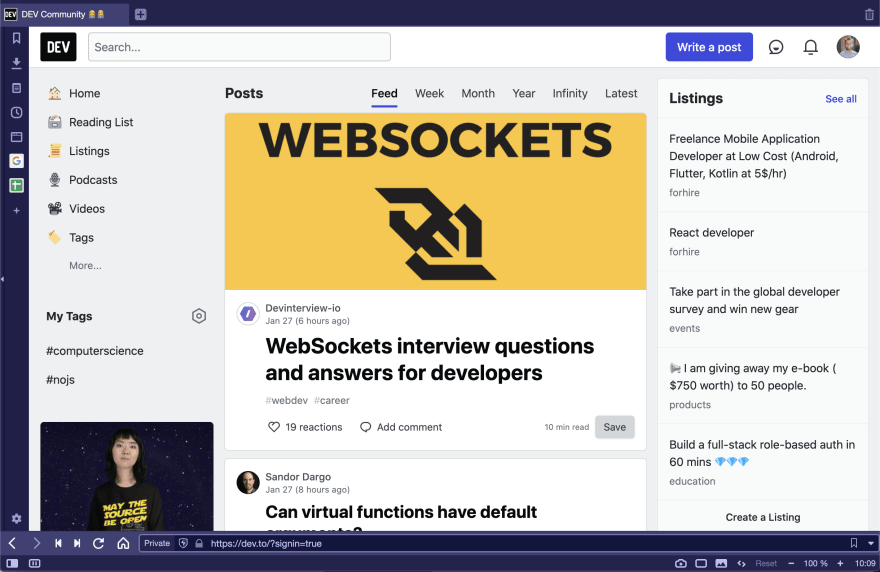
Task: Switch to the Feed tab
Action: click(x=384, y=93)
